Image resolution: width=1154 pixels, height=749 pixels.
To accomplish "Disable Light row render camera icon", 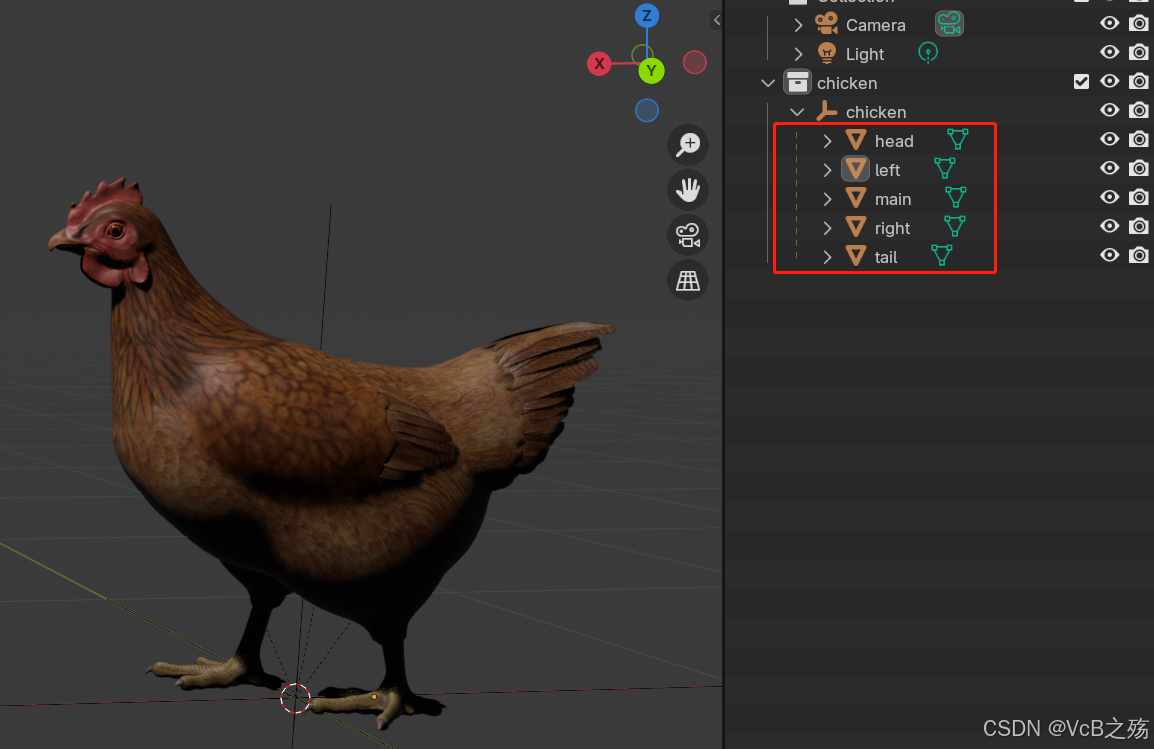I will tap(1139, 52).
